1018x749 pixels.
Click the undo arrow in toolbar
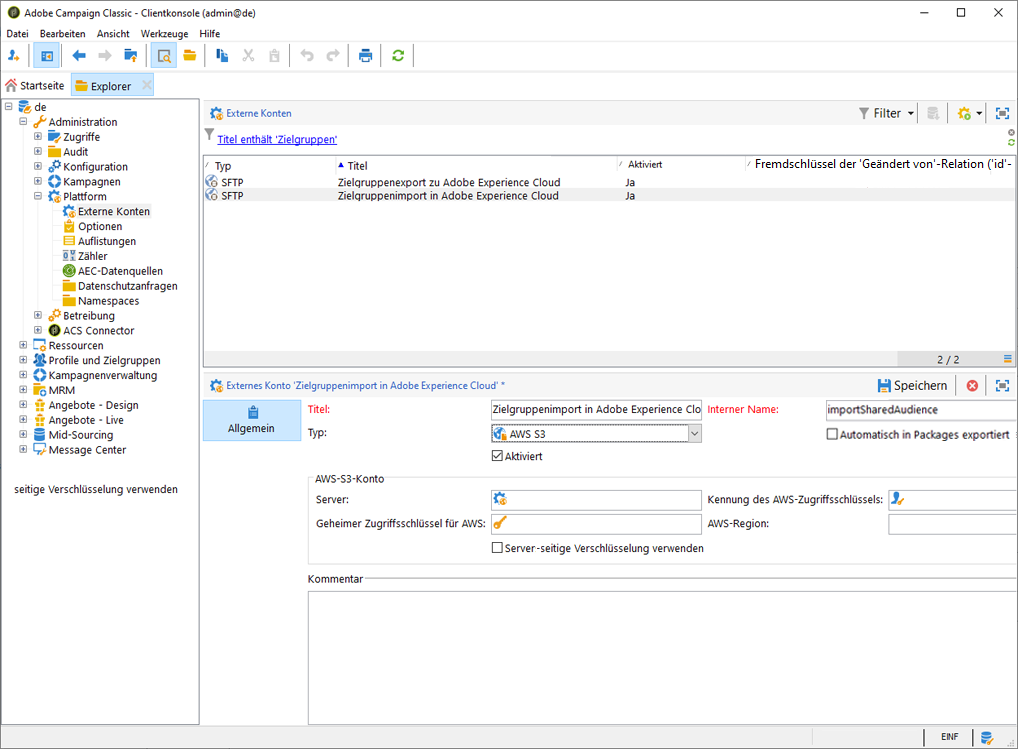[307, 56]
